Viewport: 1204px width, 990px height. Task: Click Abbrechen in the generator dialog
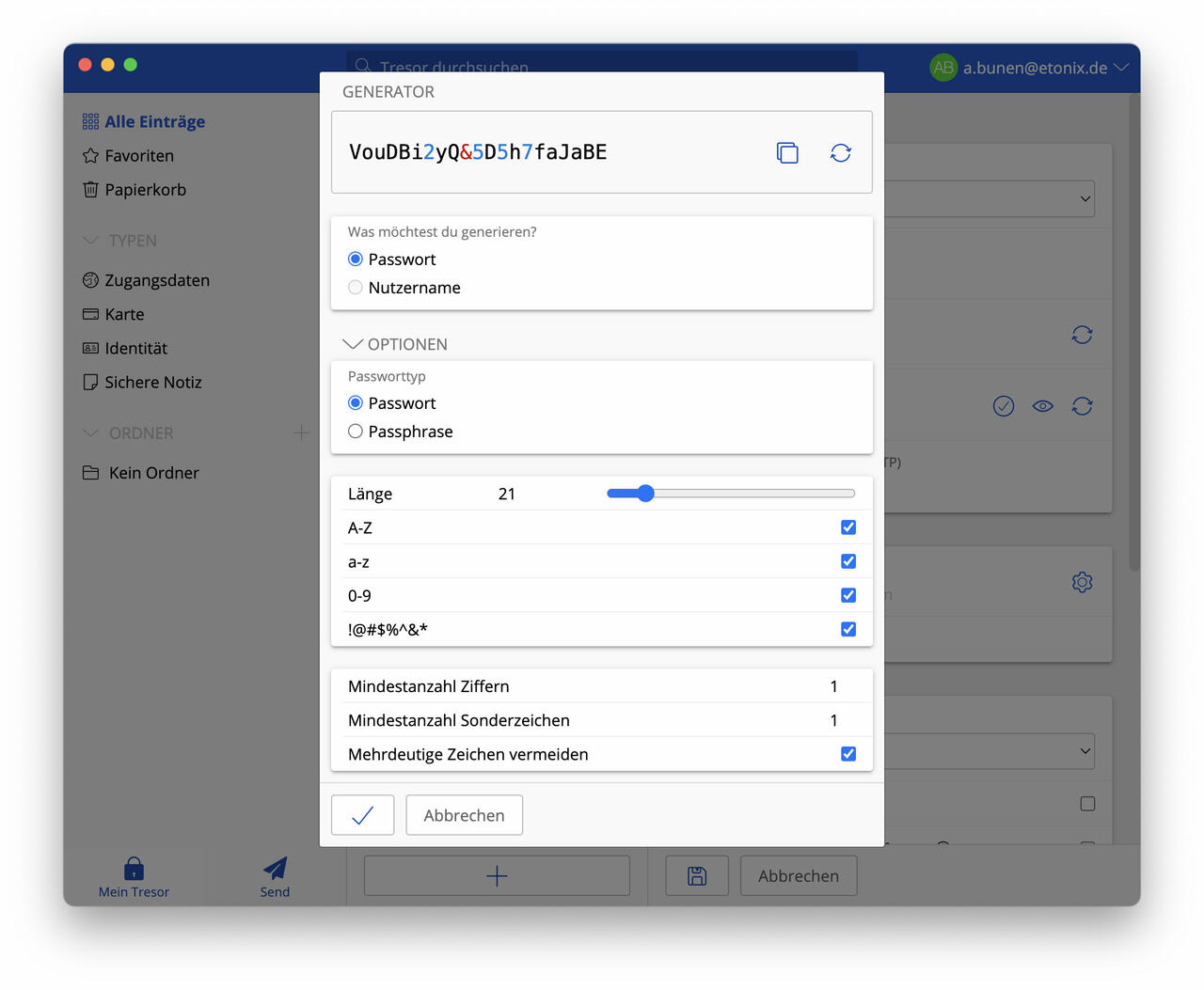click(464, 815)
